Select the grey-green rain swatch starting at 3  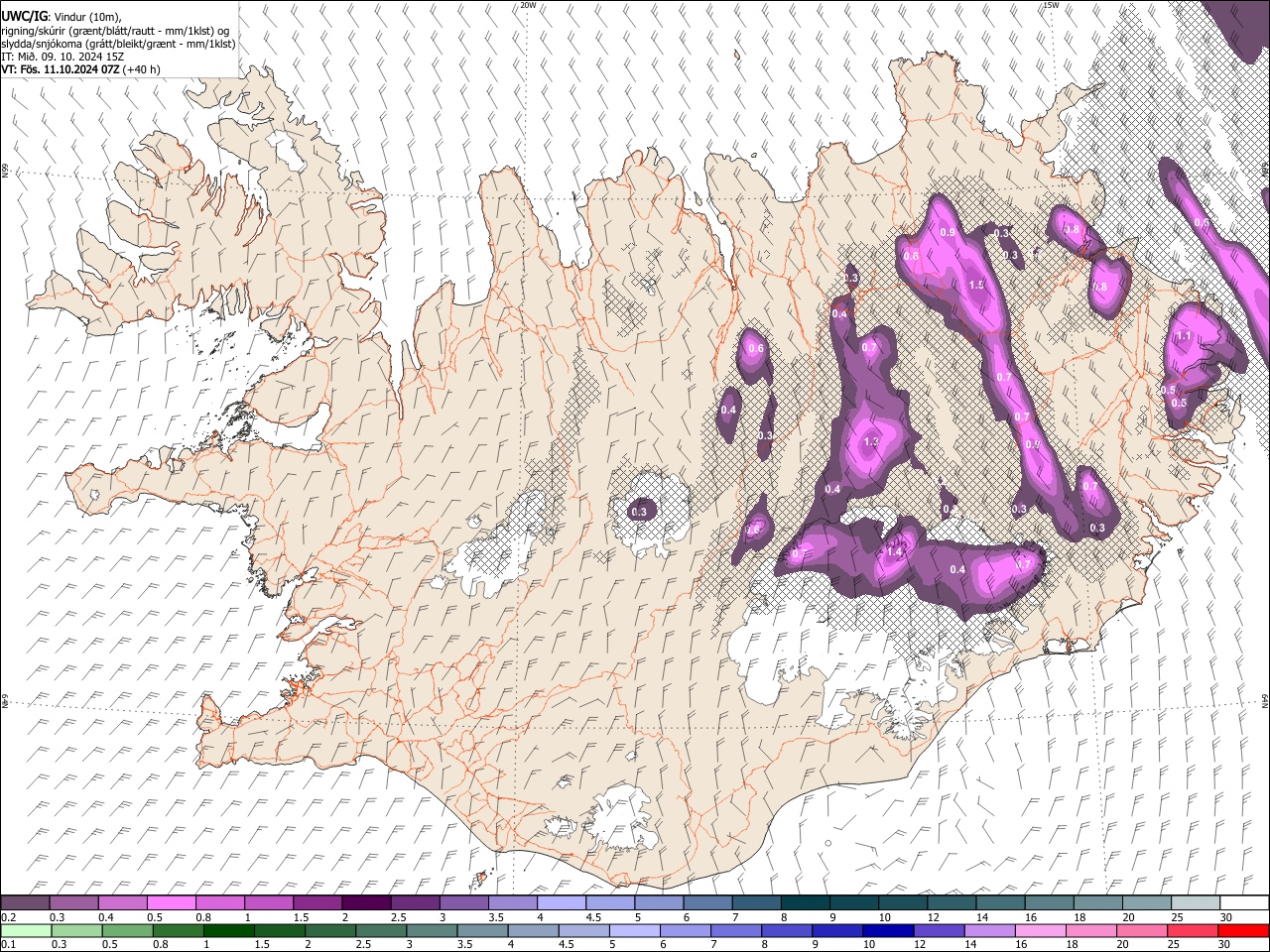(x=432, y=931)
